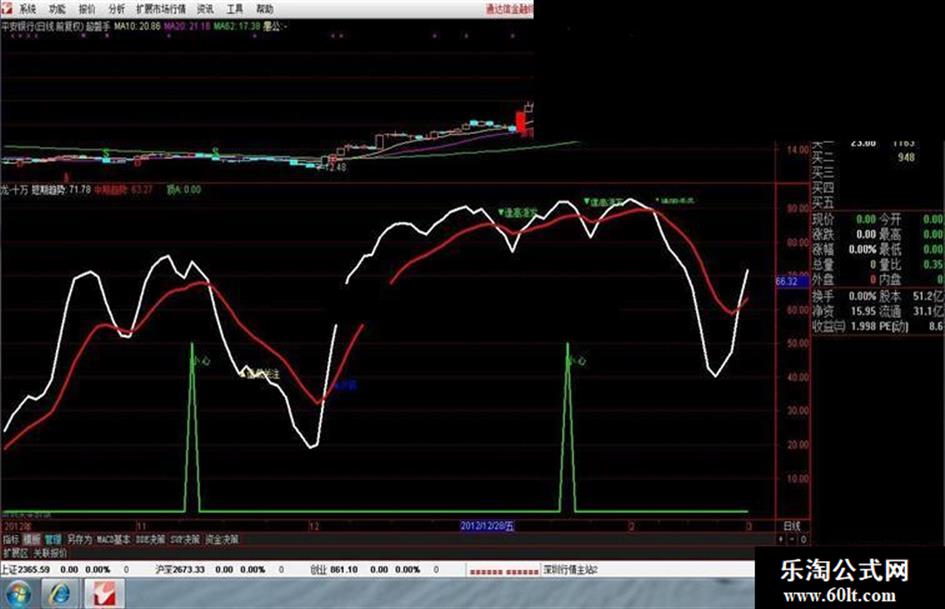Screen dimensions: 945x609
Task: Switch to the SUP决策 template
Action: [x=185, y=540]
